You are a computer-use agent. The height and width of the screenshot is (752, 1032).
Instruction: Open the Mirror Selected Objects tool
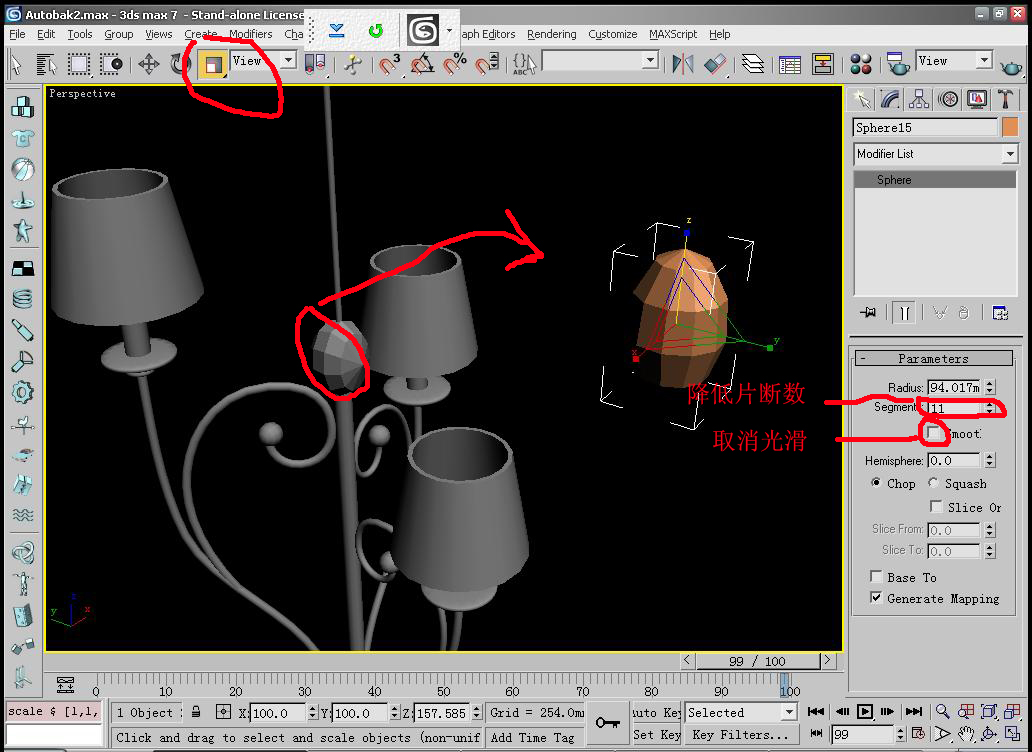point(683,64)
